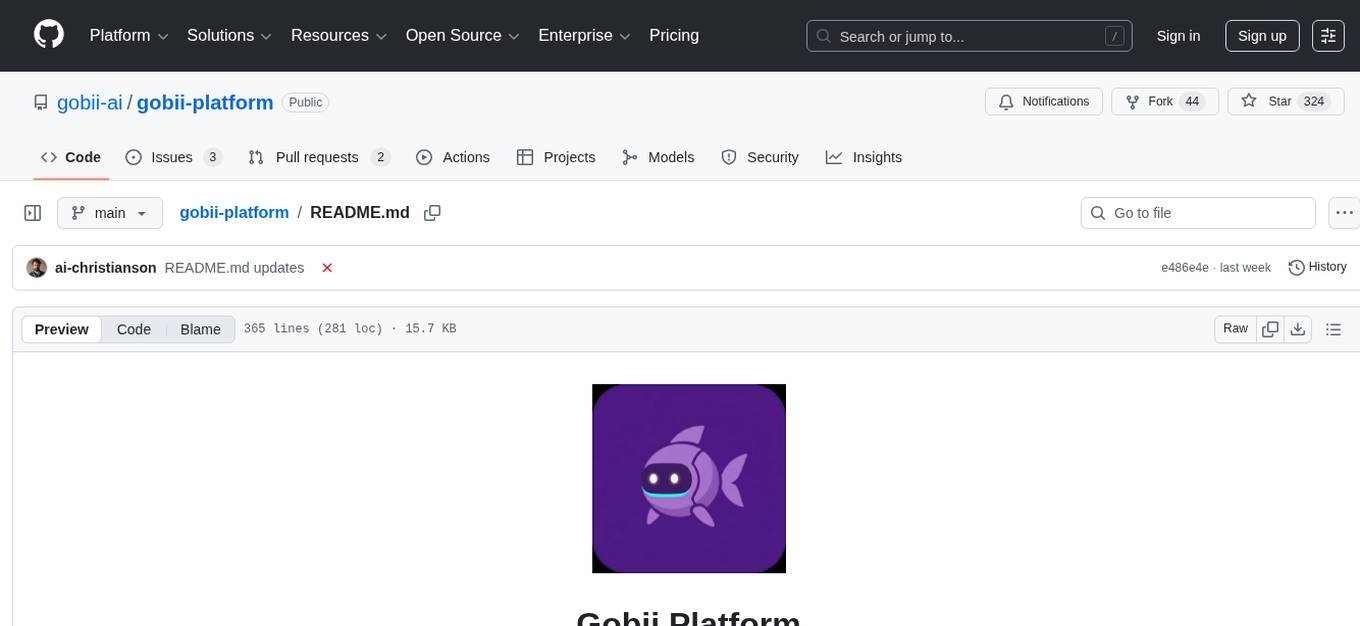
Task: Open the README outline view
Action: coord(1334,328)
